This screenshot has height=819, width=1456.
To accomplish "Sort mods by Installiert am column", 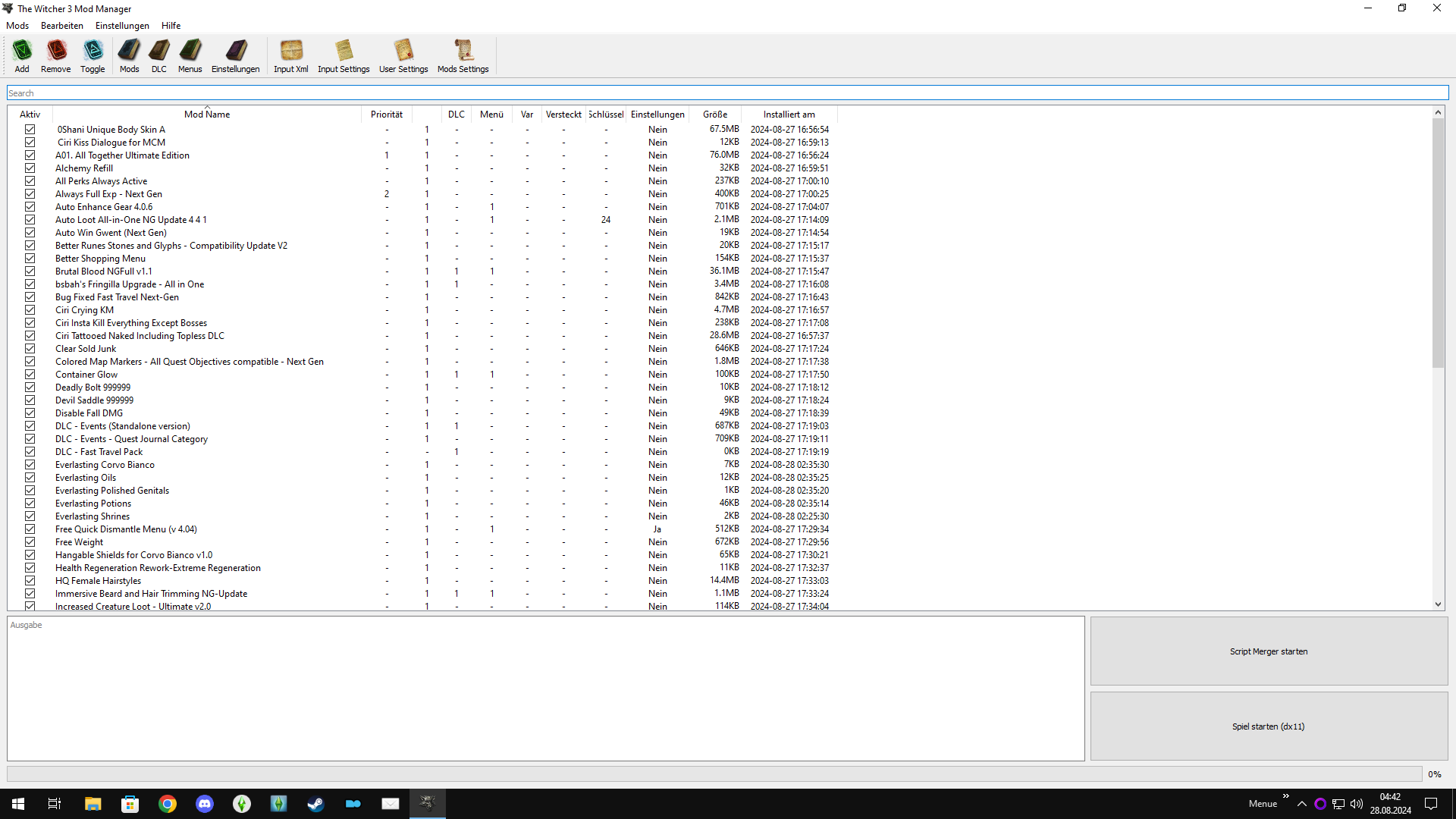I will (789, 115).
